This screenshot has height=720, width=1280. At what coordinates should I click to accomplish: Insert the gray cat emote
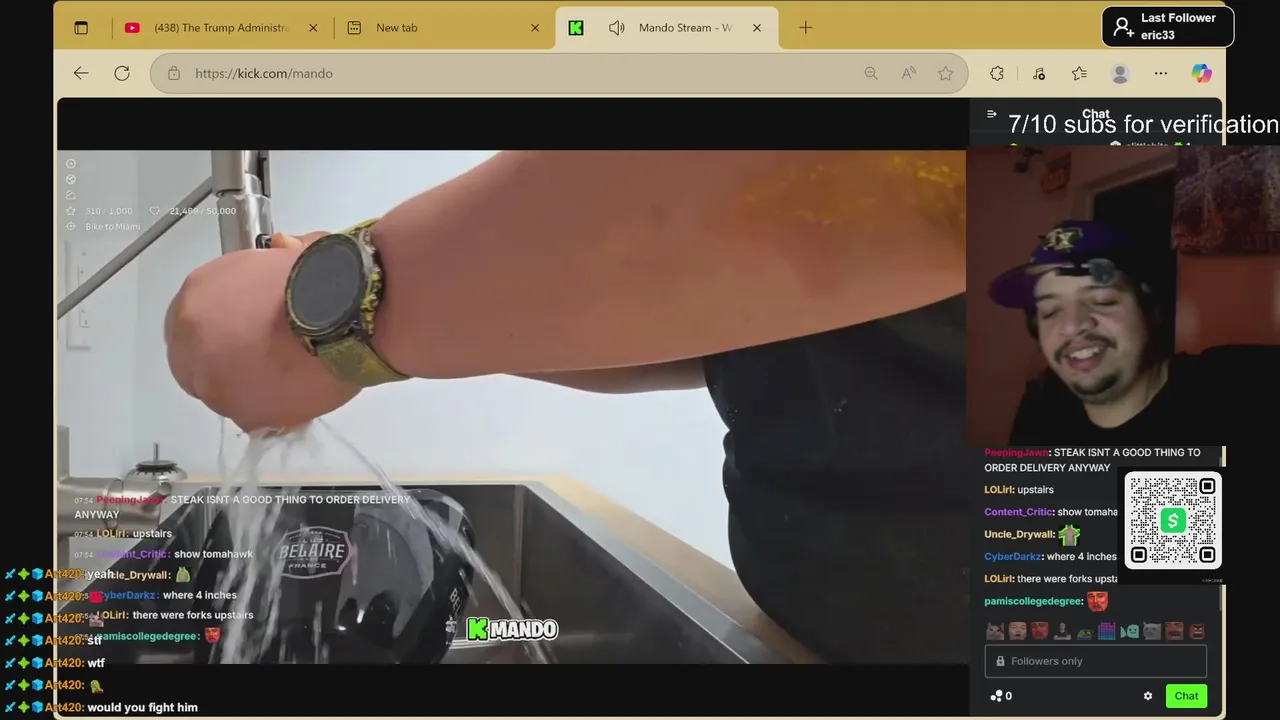(x=1152, y=631)
